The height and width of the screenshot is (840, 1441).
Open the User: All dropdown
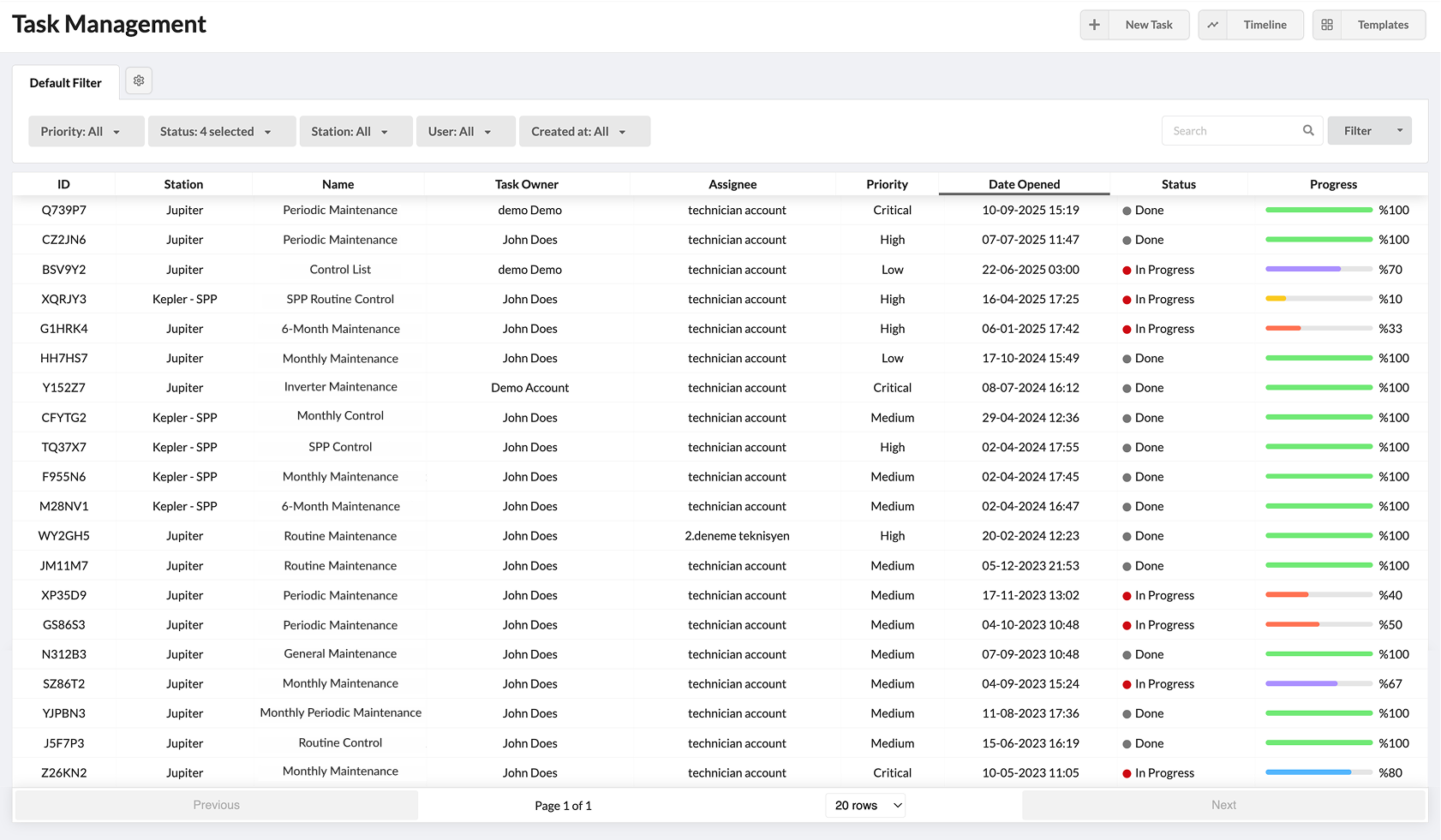pyautogui.click(x=465, y=132)
